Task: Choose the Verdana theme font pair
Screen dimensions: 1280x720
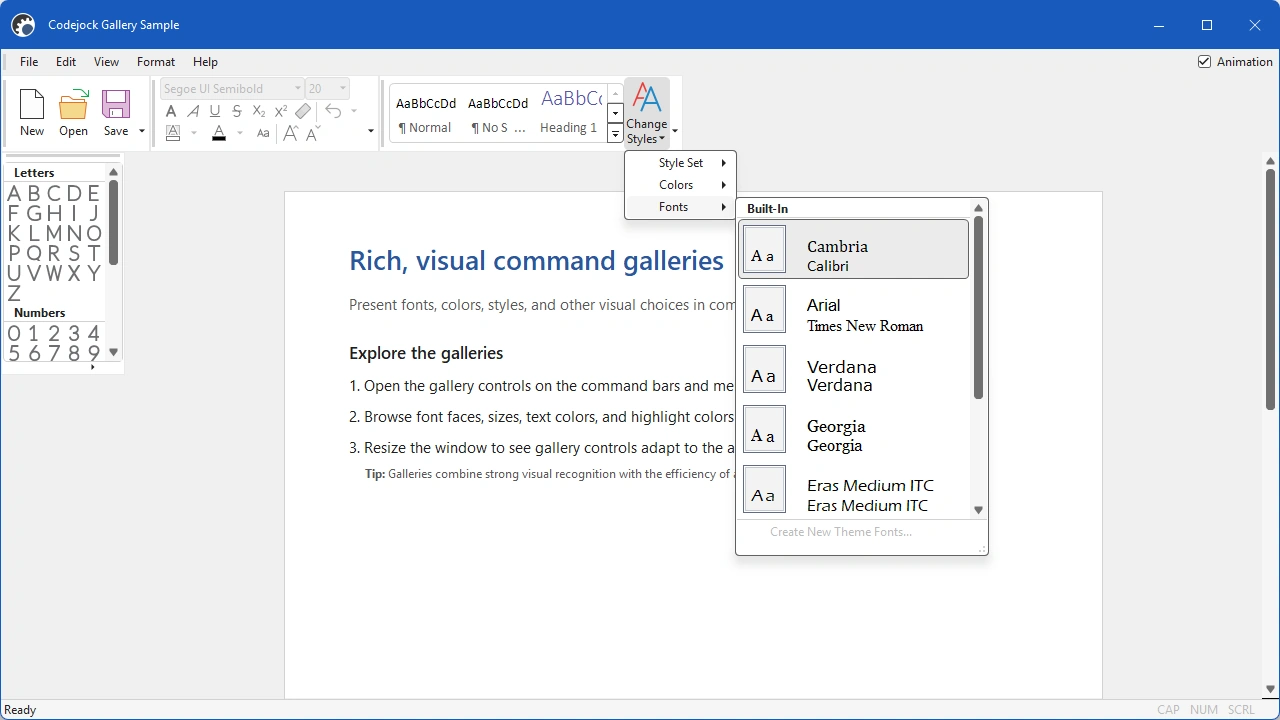Action: (854, 369)
